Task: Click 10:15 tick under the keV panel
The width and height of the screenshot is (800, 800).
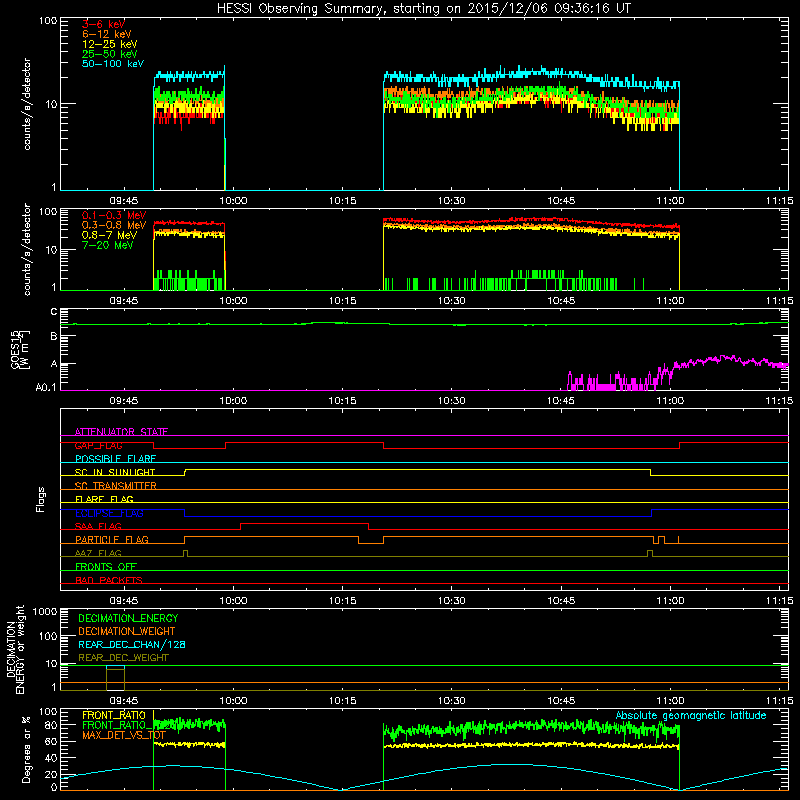Action: point(342,201)
